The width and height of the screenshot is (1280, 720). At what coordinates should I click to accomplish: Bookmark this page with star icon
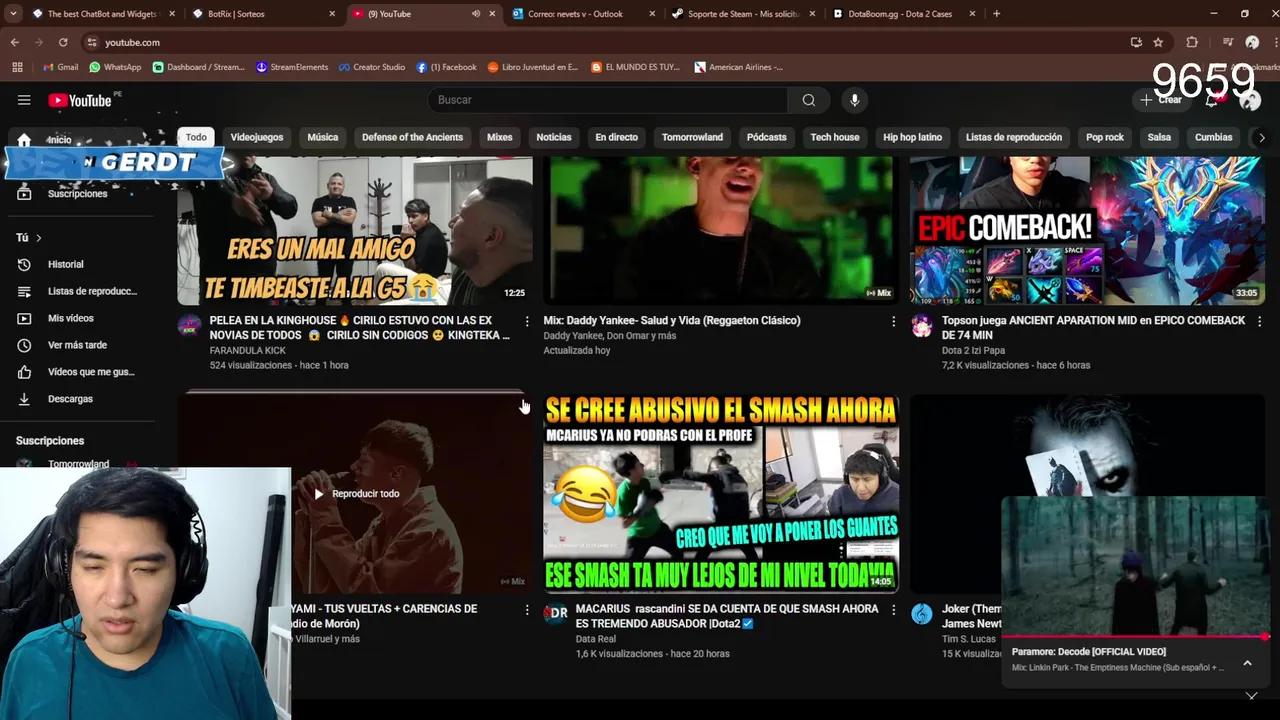click(x=1158, y=42)
